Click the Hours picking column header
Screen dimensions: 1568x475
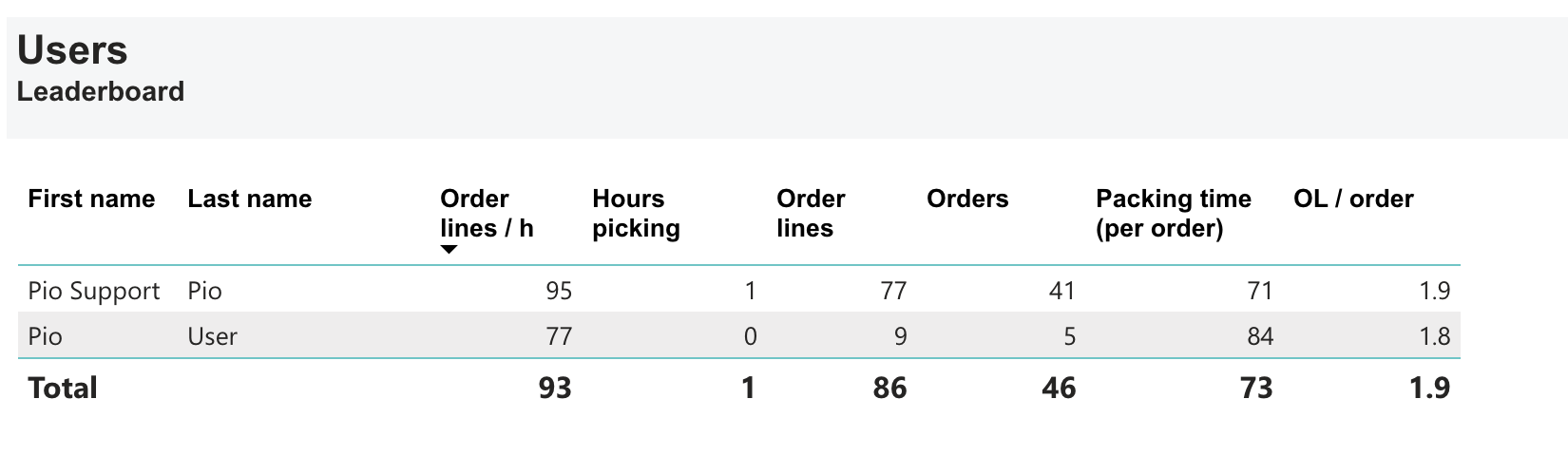point(636,214)
